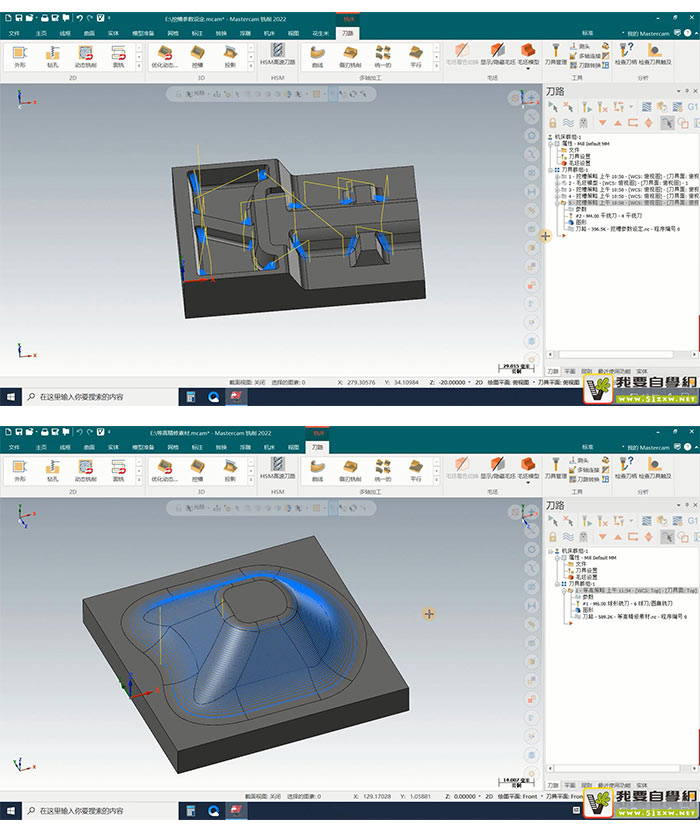Click the G1 post icon in top 刀路 panel

coord(692,107)
